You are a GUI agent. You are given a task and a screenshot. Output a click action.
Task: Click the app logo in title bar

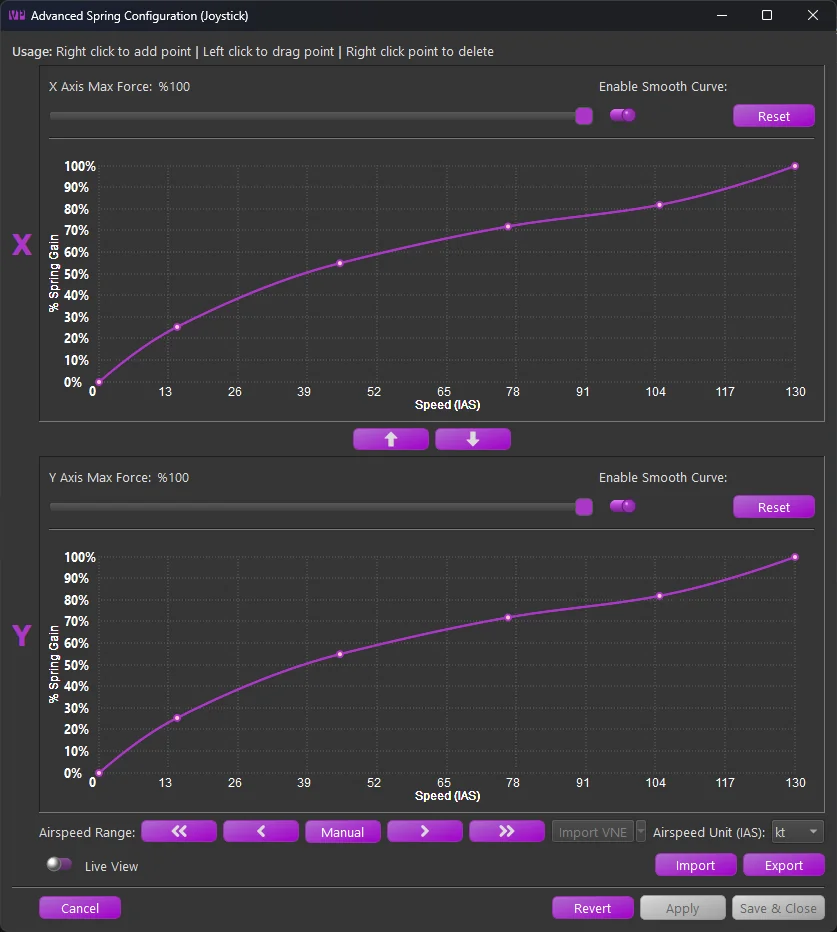[17, 15]
